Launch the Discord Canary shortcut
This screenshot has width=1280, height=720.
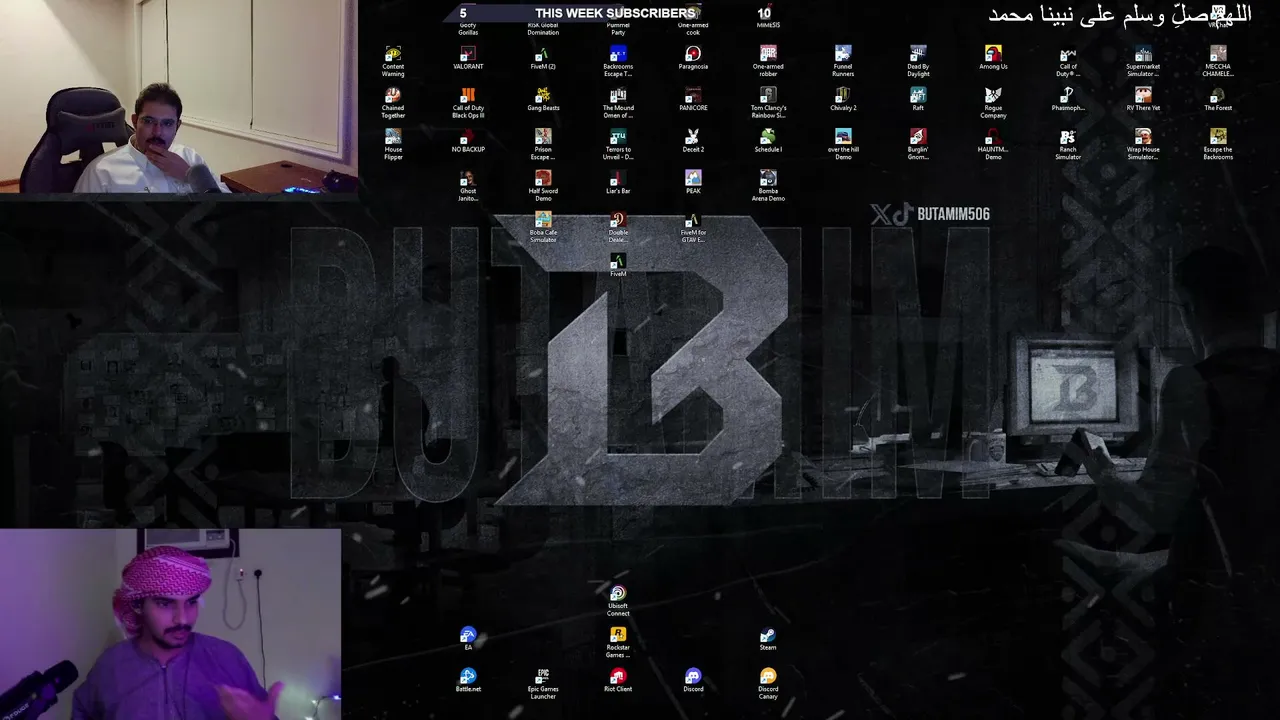tap(768, 685)
